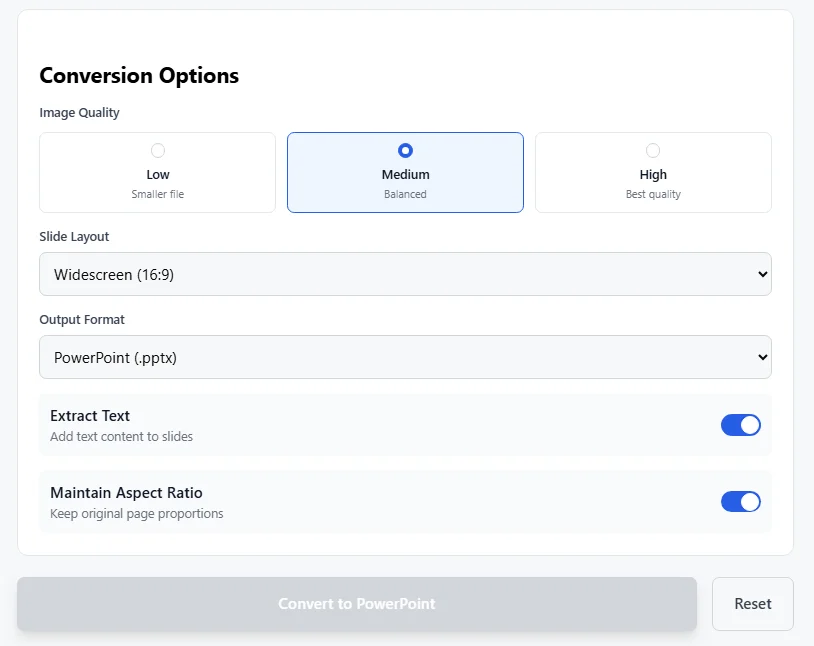Click the 'Image Quality' field label
The image size is (814, 646).
79,113
